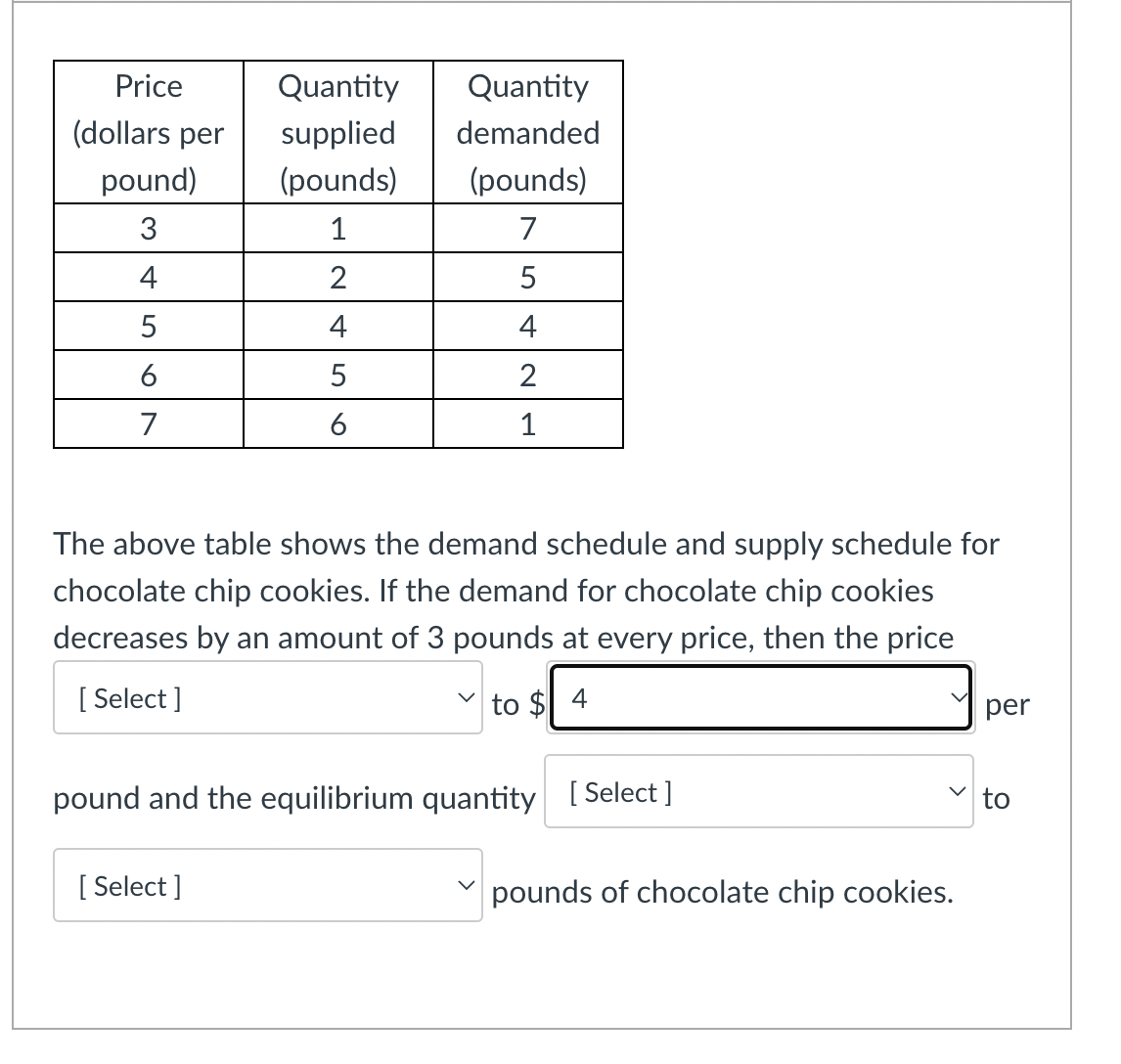
Task: Click the cell with quantity demanded 7
Action: pyautogui.click(x=528, y=228)
